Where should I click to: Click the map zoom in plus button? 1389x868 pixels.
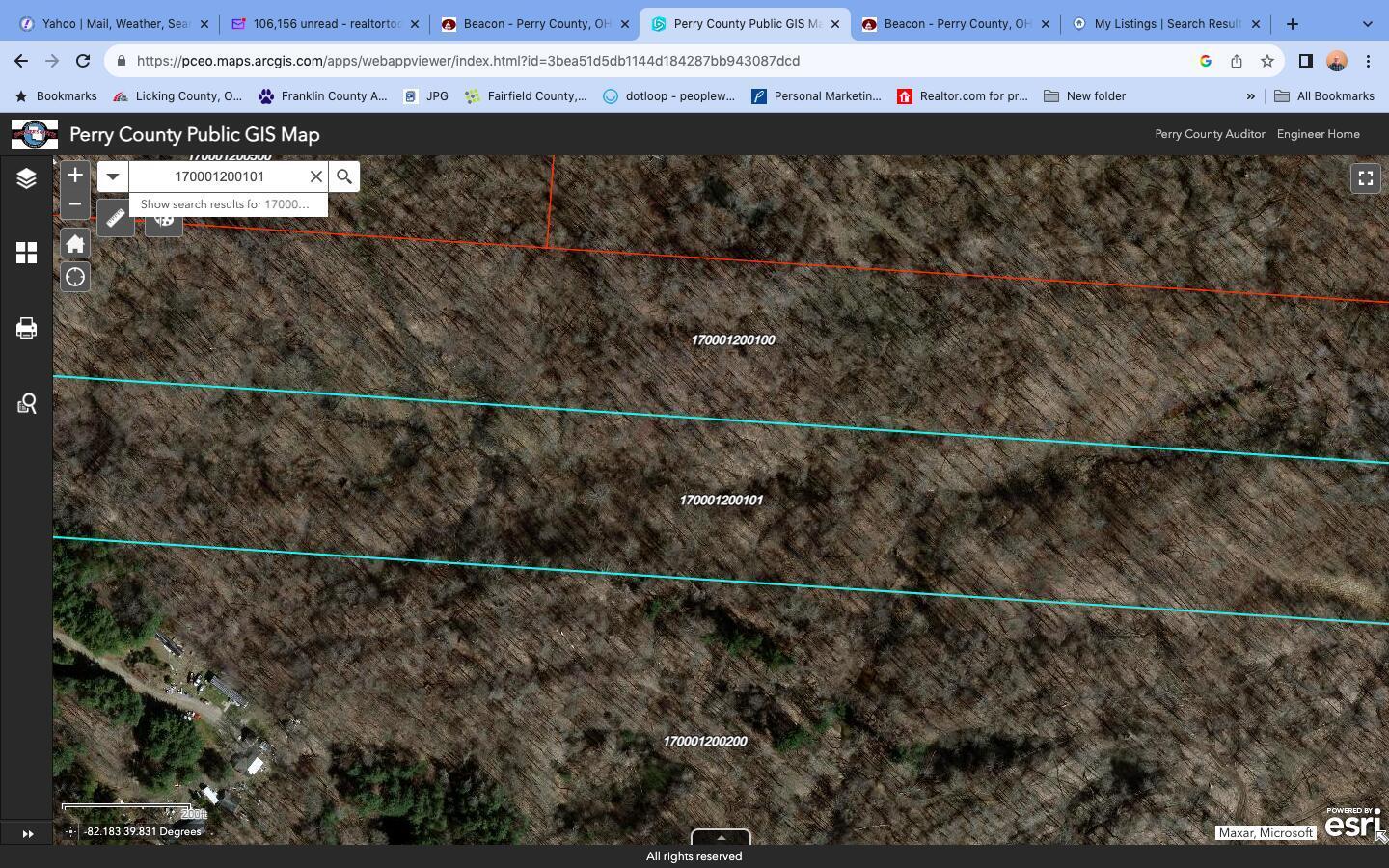point(75,176)
